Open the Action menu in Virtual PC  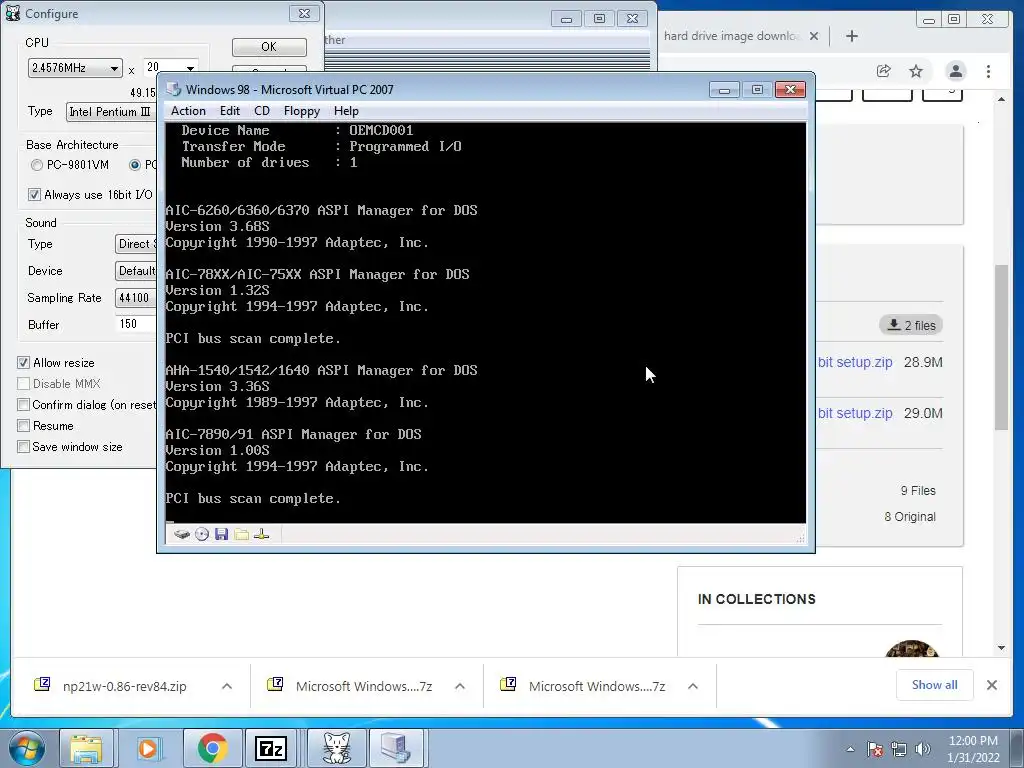click(x=188, y=111)
